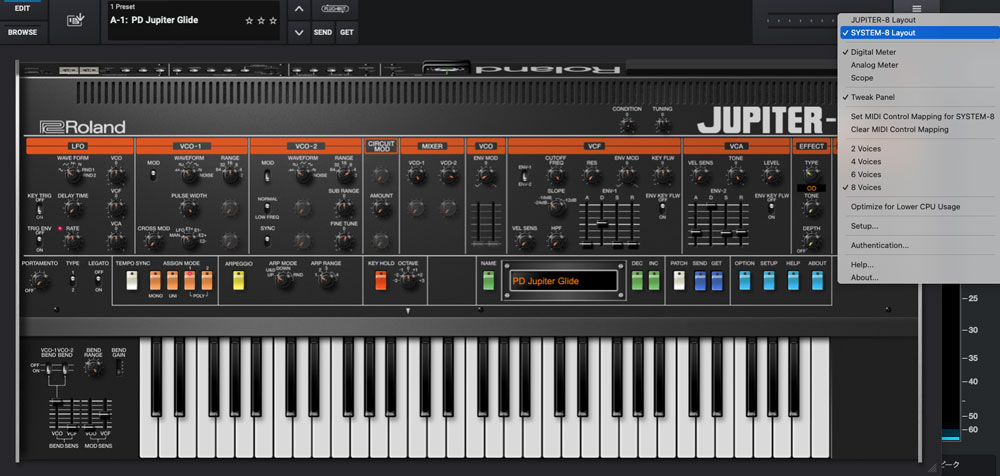Open Setup... from the menu

pos(864,226)
